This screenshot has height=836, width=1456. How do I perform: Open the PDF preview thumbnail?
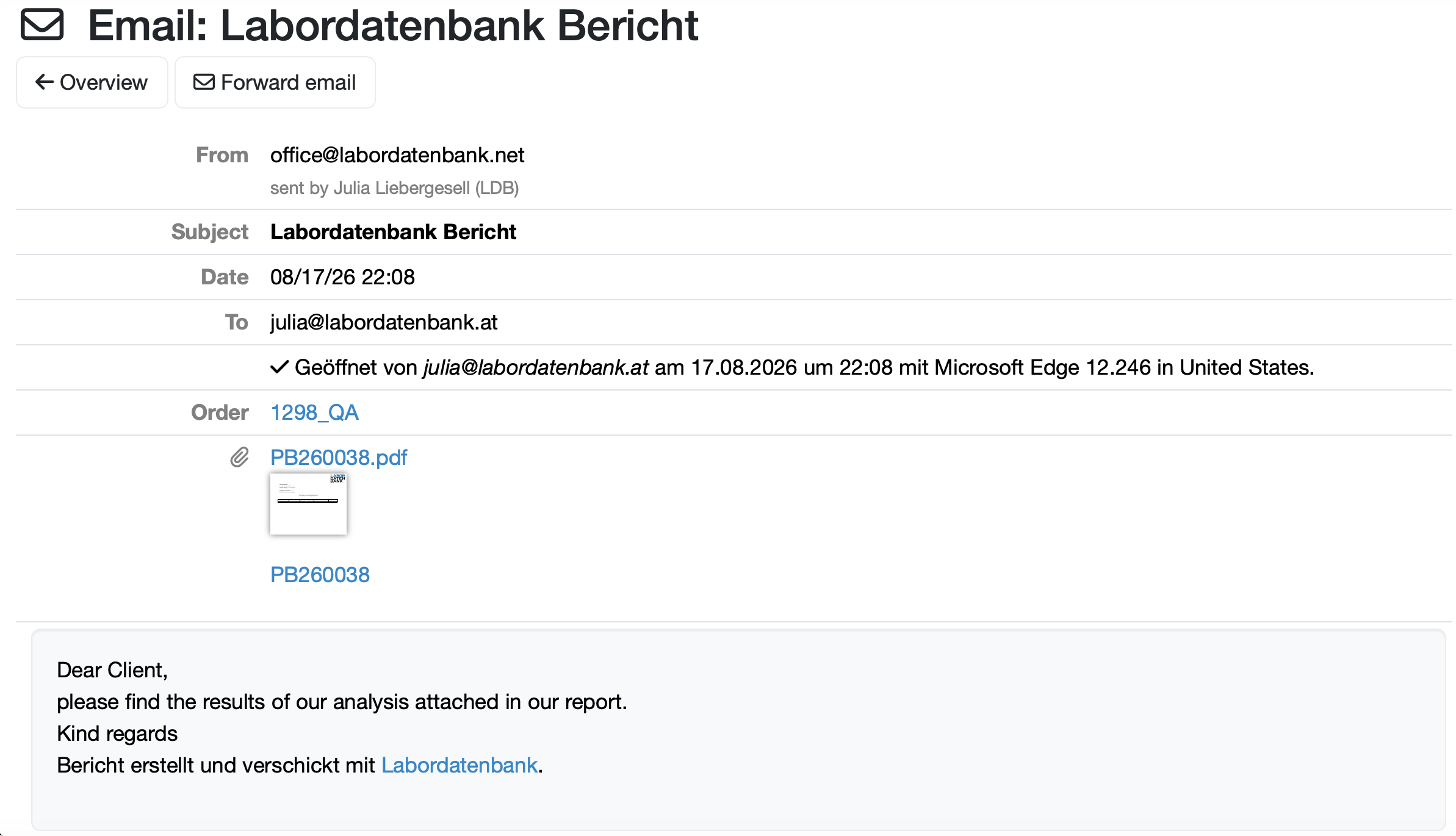coord(308,504)
